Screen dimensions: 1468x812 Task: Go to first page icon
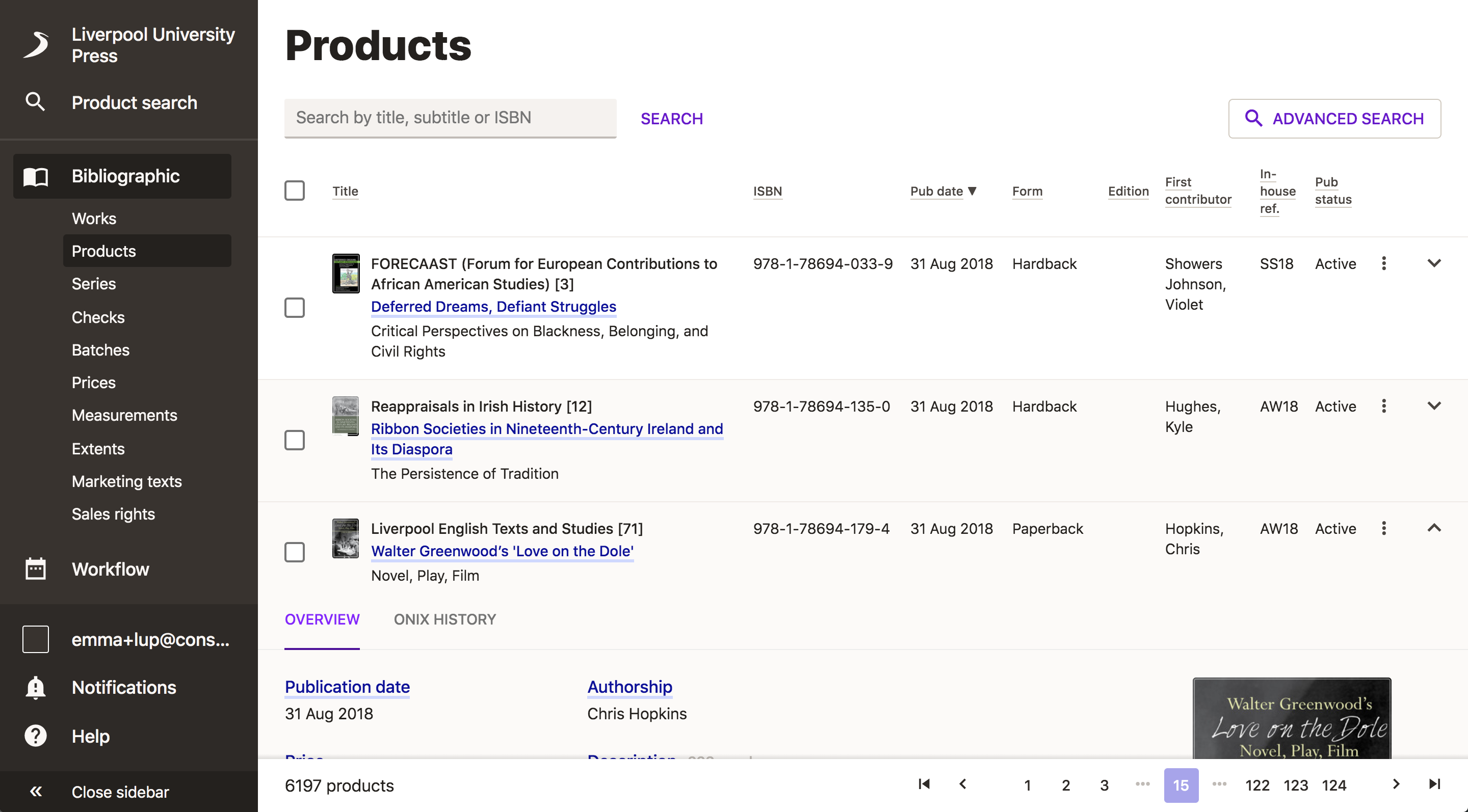coord(924,784)
